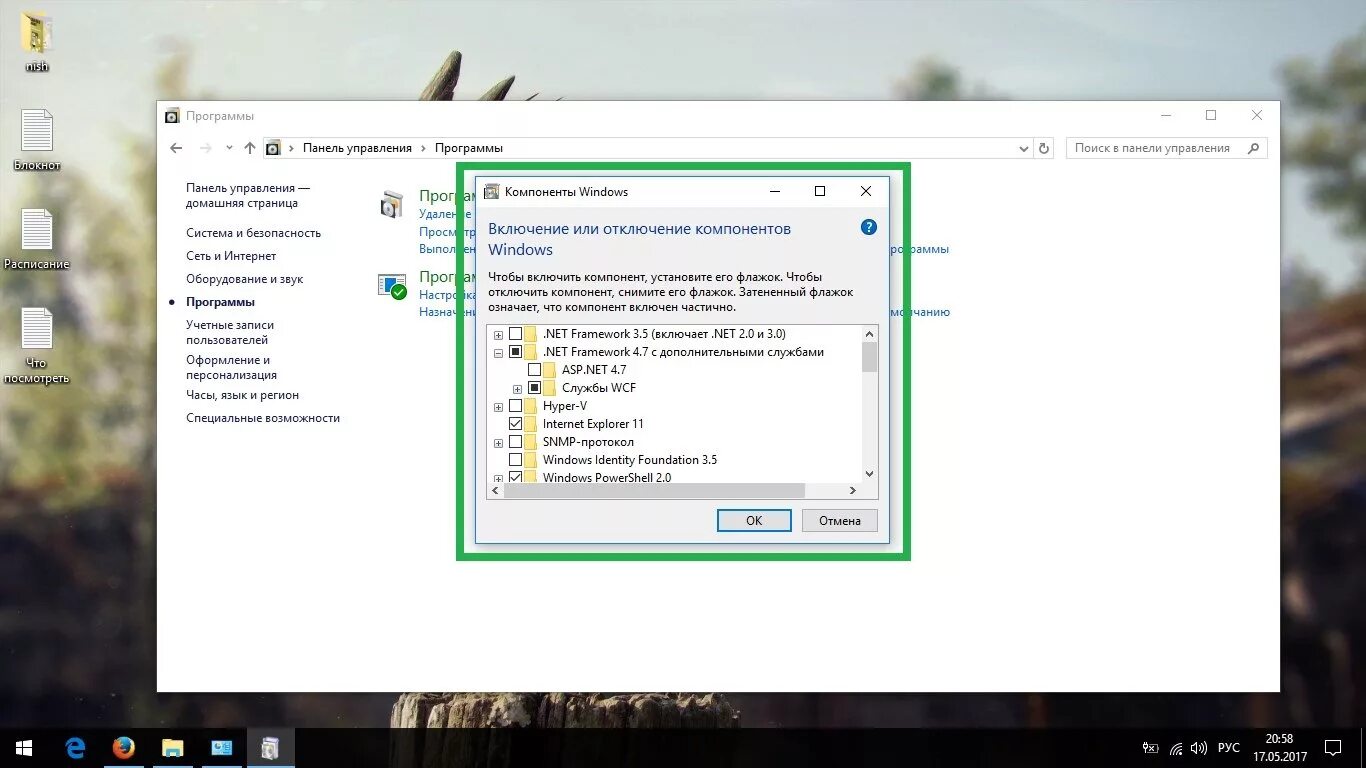1366x768 pixels.
Task: Click folder icon beside SNMP-протокол
Action: (x=531, y=442)
